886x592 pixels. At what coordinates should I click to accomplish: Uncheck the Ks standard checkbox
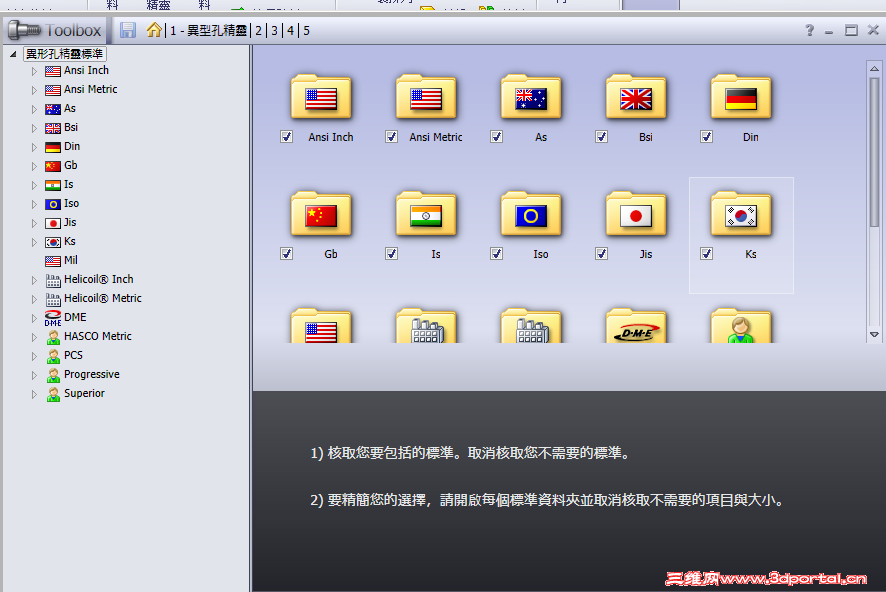707,254
